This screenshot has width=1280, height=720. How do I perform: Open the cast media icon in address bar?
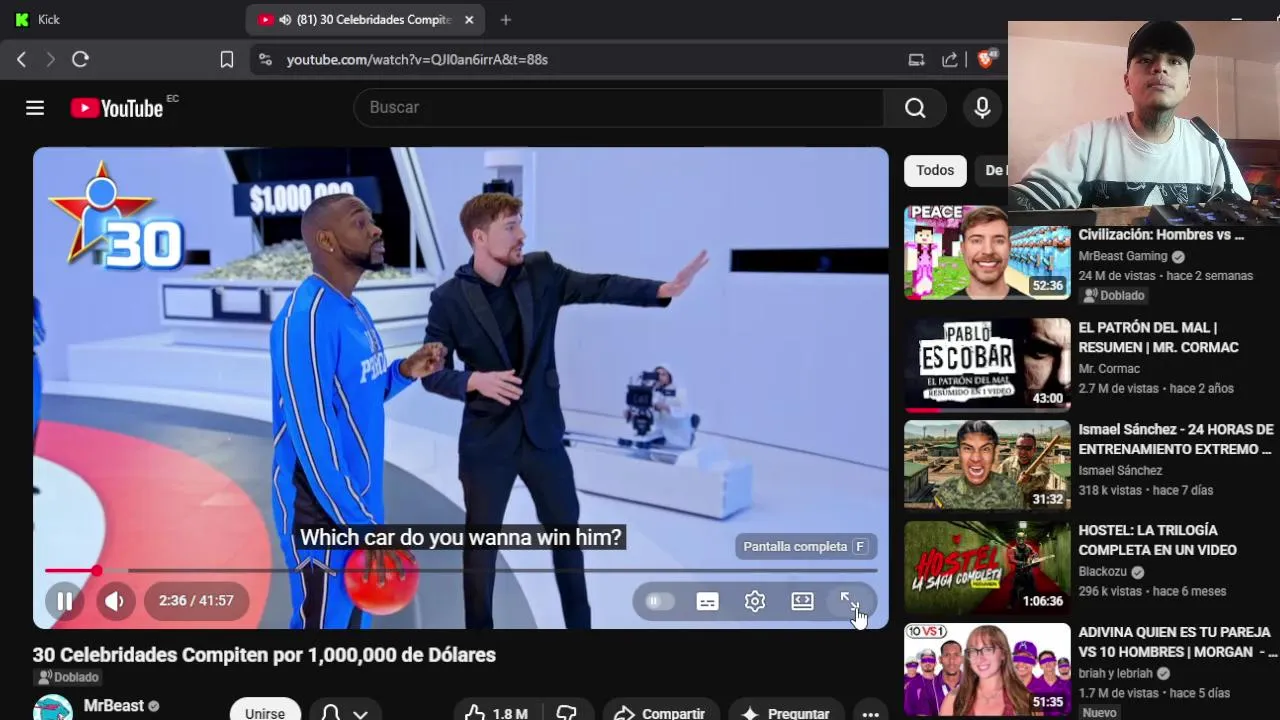916,60
